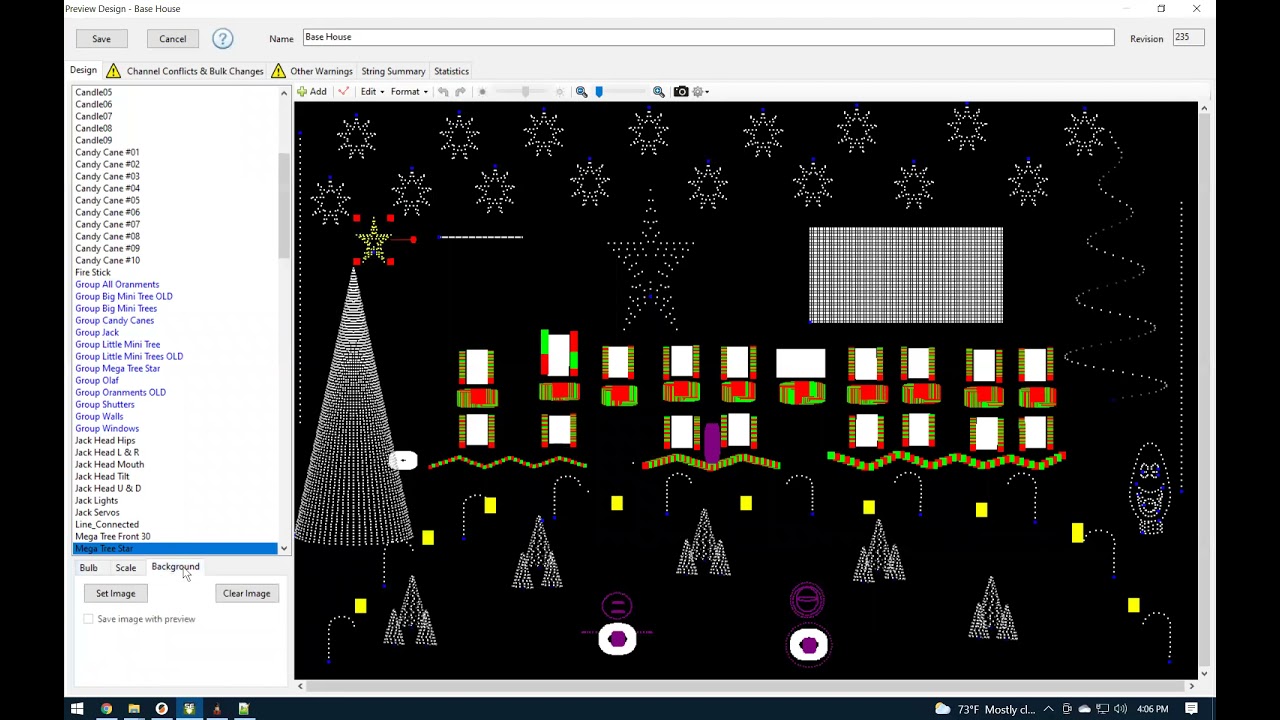Image resolution: width=1280 pixels, height=720 pixels.
Task: Click the camera snapshot icon
Action: click(x=681, y=92)
